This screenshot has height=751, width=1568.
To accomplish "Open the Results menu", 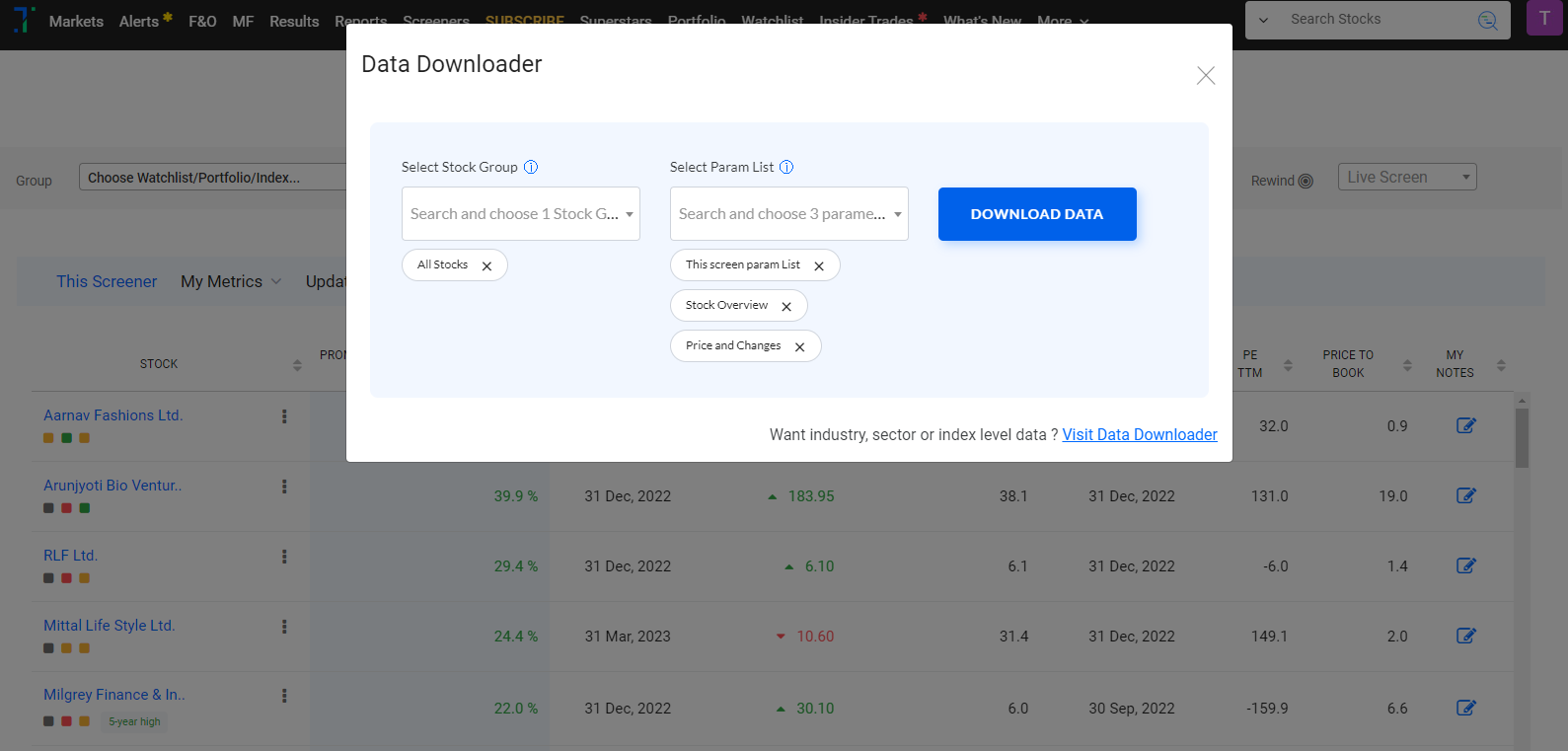I will pyautogui.click(x=294, y=22).
